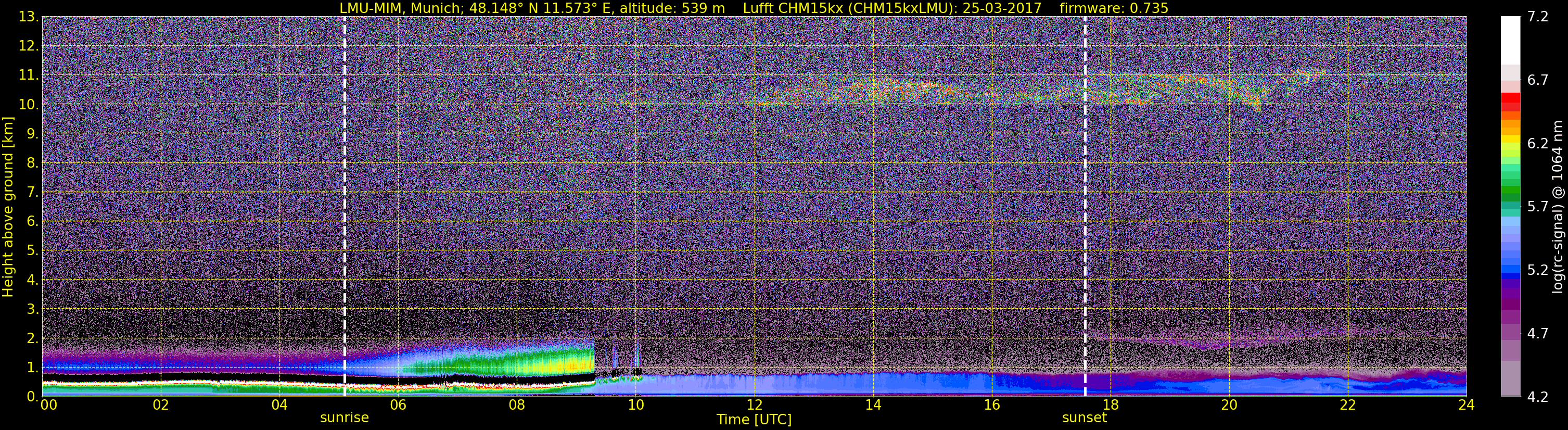Click height axis tick label '4.'
The image size is (1568, 430).
coord(32,280)
